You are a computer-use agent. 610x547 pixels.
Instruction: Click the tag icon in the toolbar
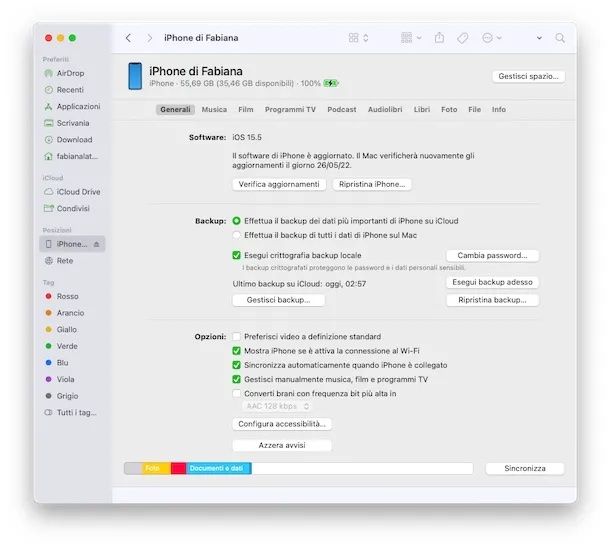pyautogui.click(x=463, y=38)
